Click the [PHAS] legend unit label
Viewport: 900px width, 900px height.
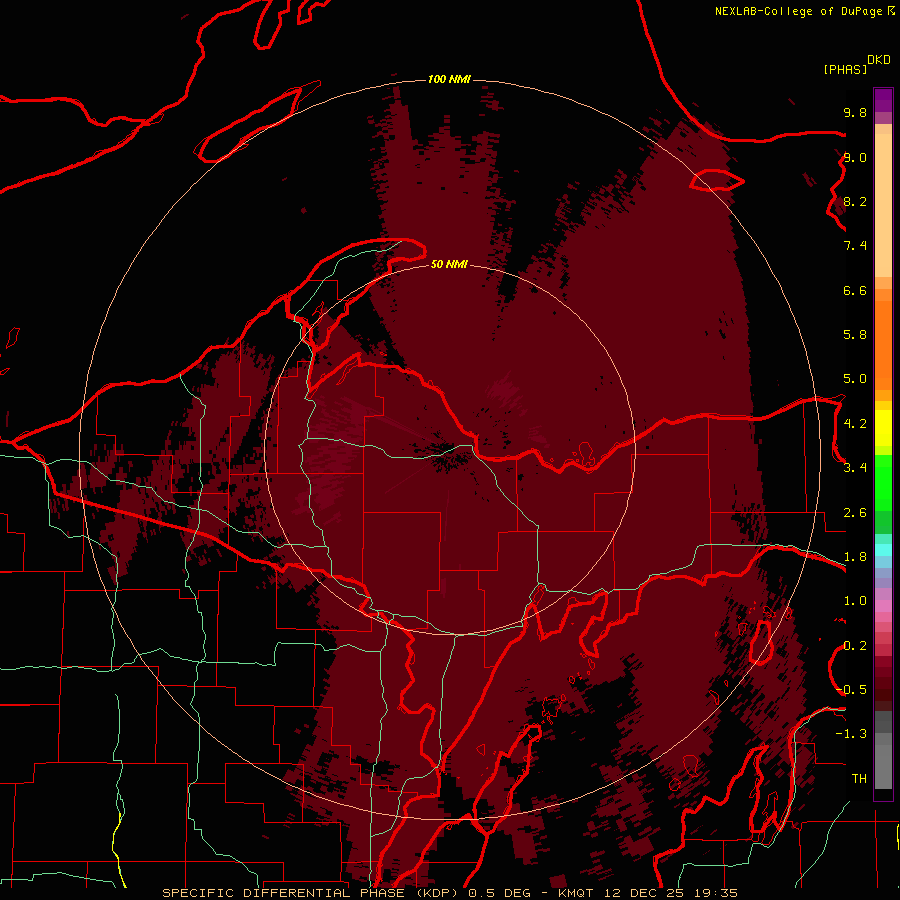845,69
